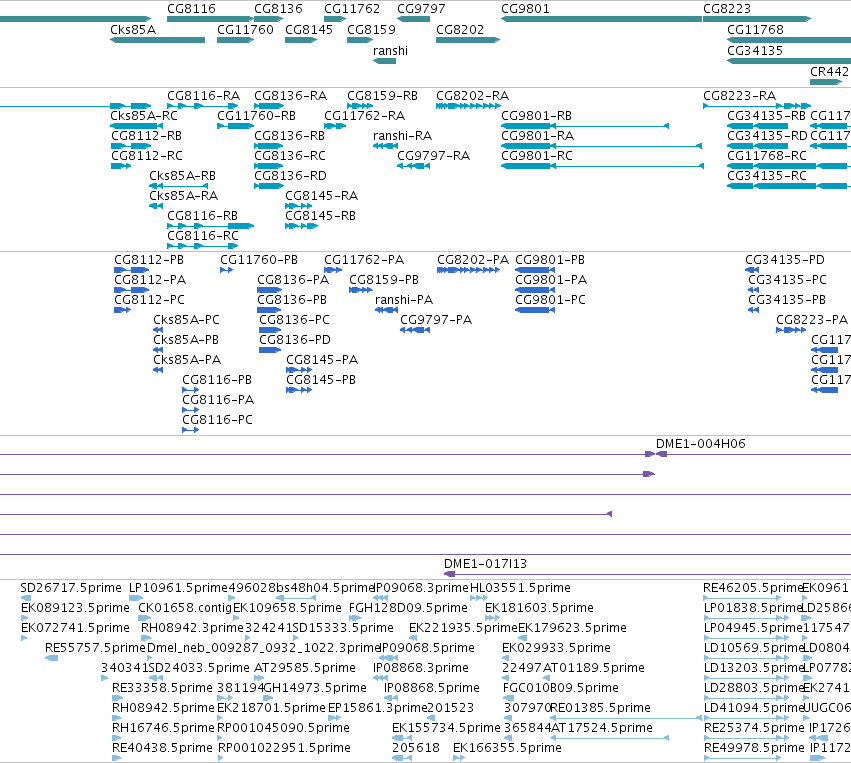Click the CG8202 gene label
This screenshot has height=763, width=851.
[x=460, y=30]
